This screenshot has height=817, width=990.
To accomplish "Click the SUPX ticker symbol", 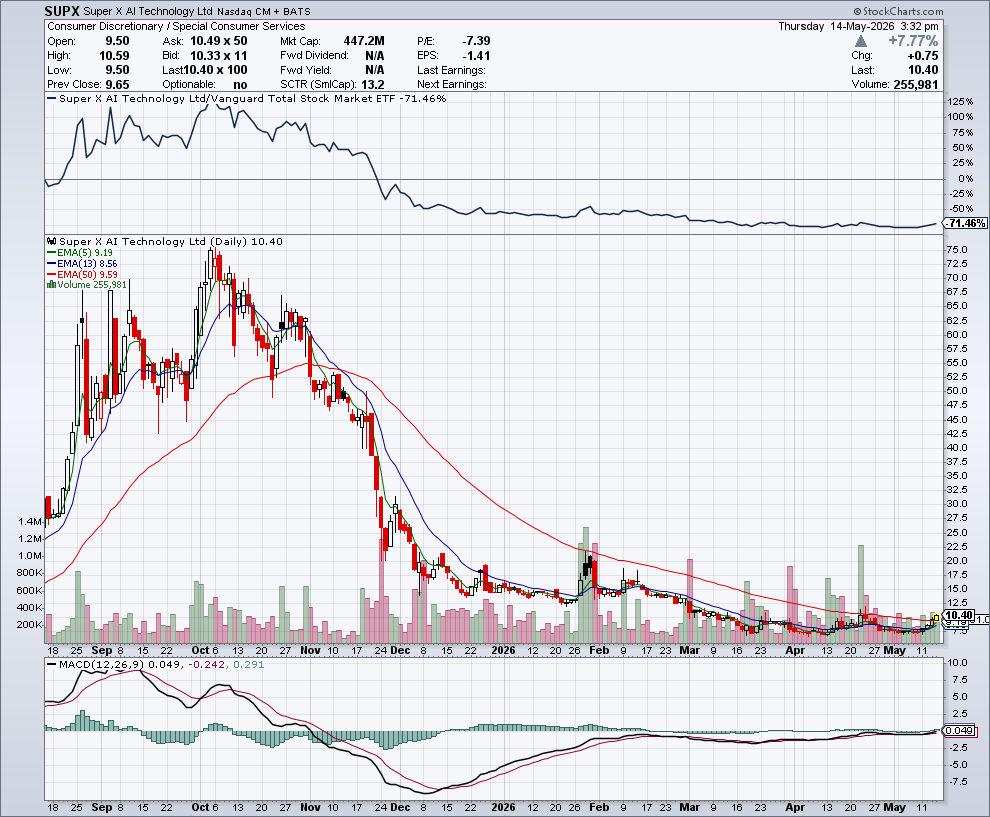I will coord(62,11).
